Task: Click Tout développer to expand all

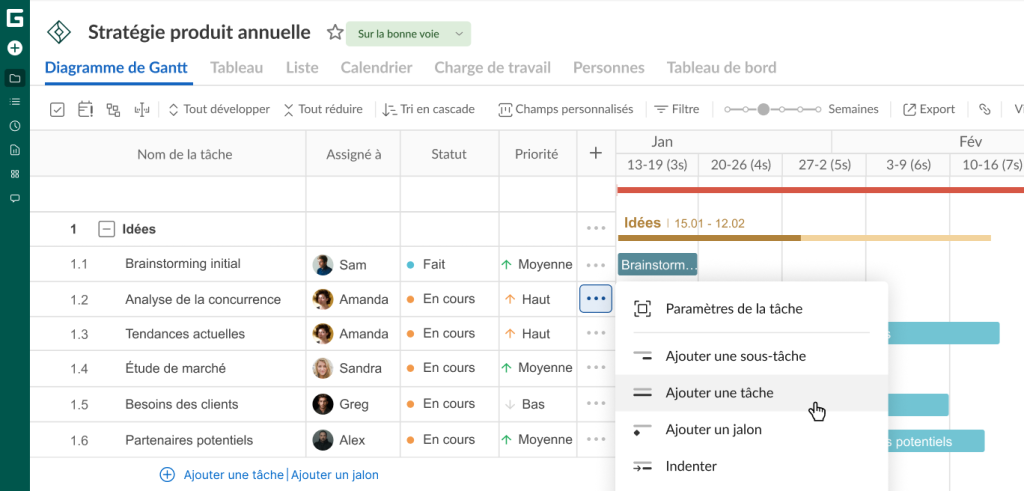Action: (219, 110)
